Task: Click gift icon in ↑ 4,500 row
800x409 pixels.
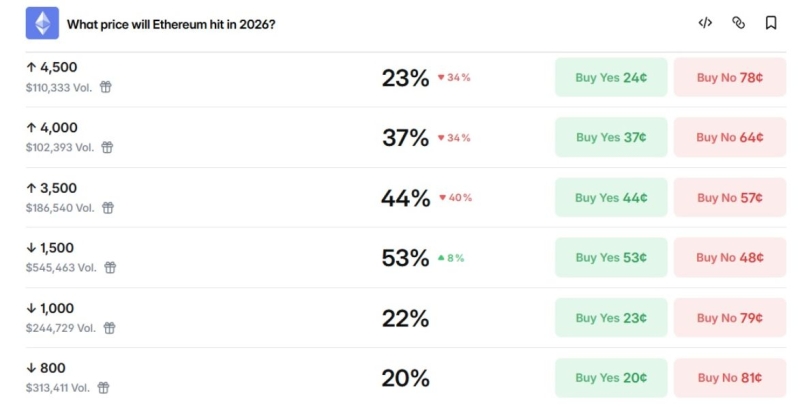Action: click(106, 87)
